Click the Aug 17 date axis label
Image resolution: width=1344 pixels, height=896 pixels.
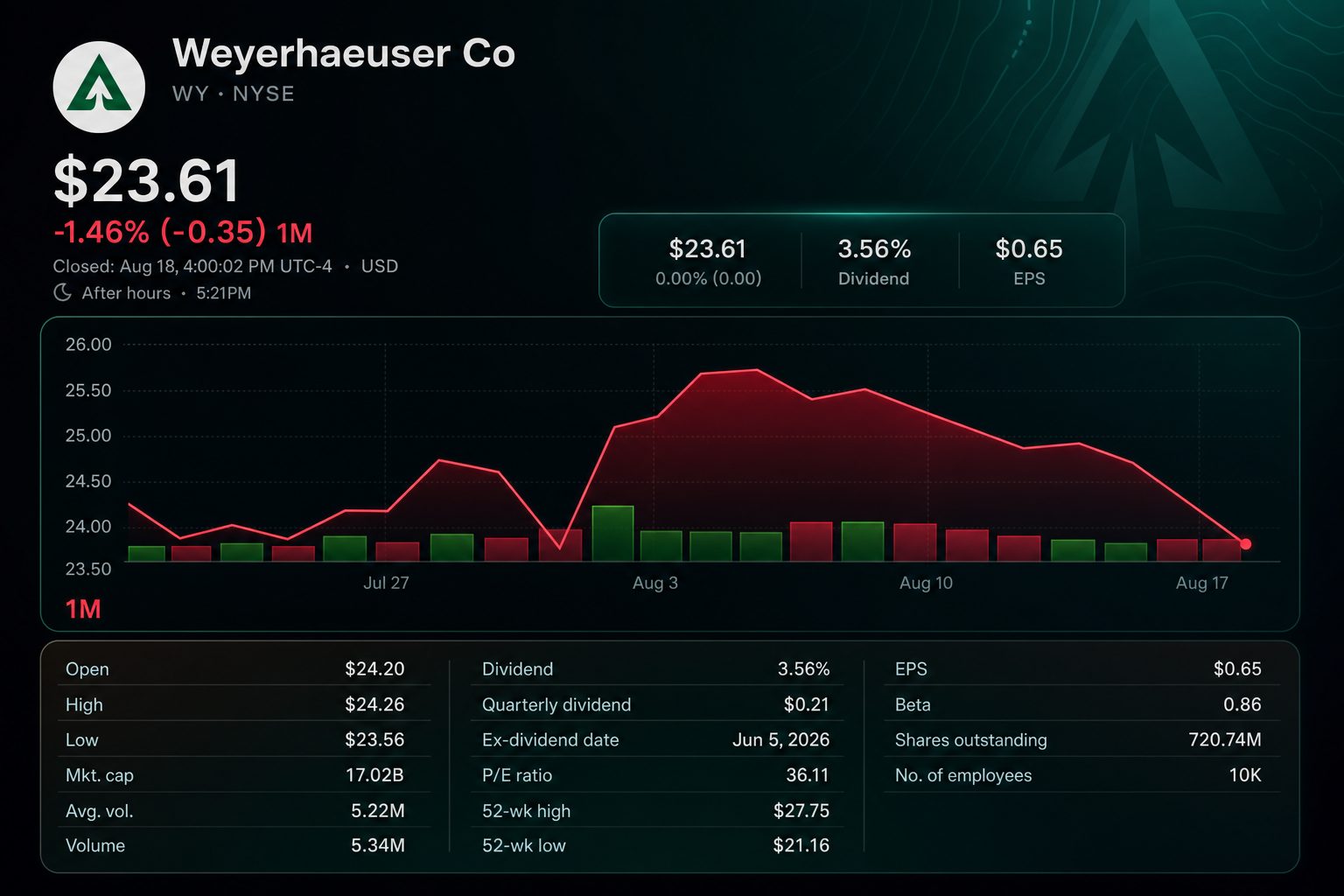[x=1202, y=583]
